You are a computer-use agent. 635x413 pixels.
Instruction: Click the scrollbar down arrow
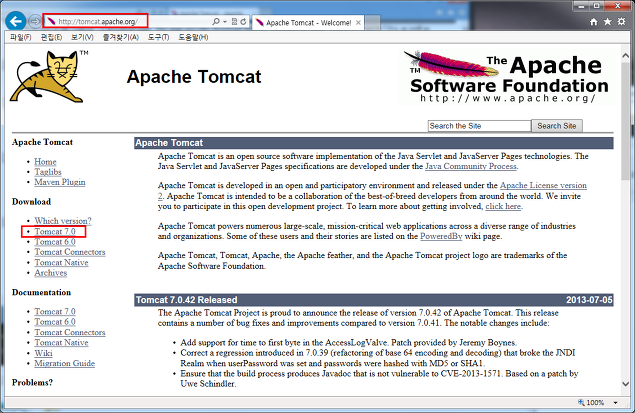coord(625,384)
